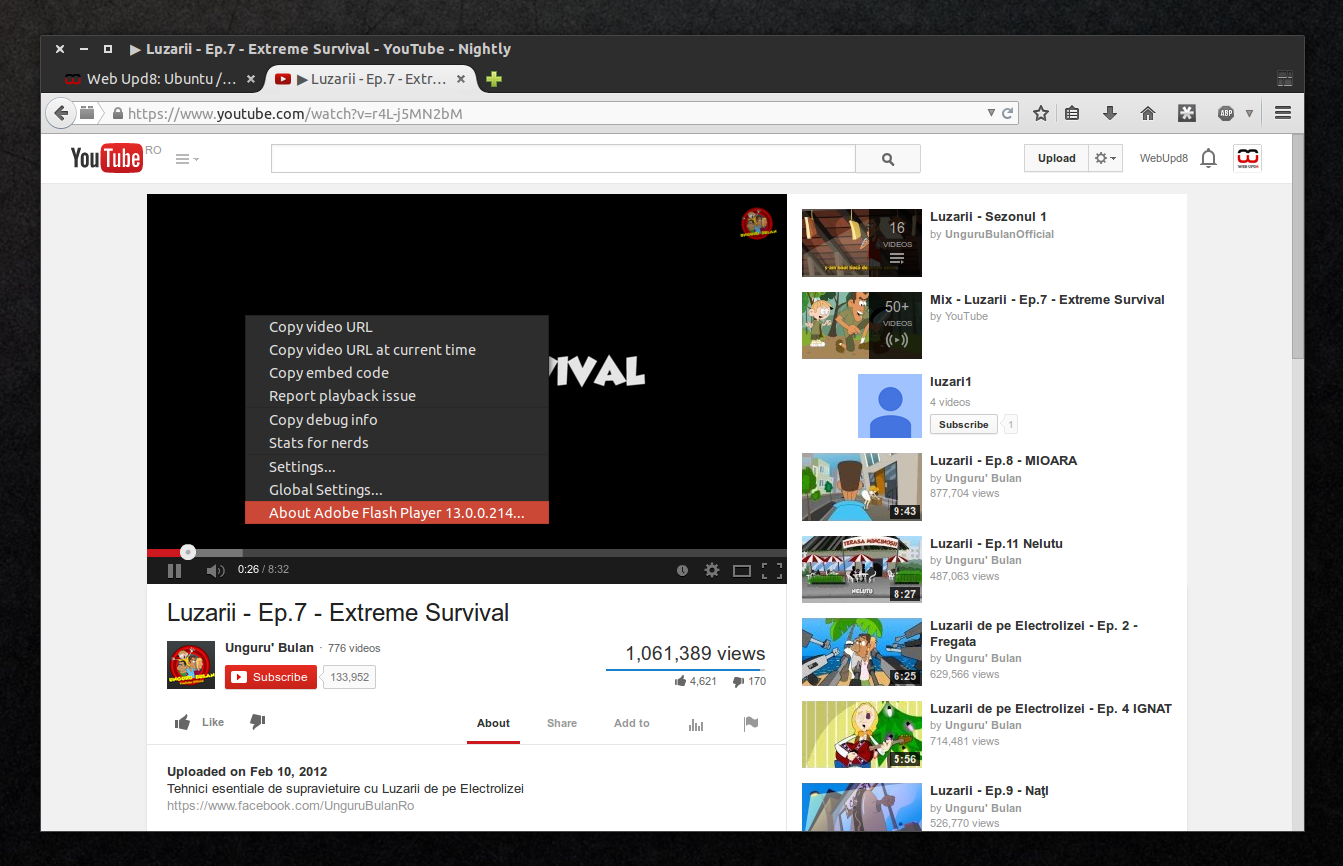Open the WebUpd8 account avatar

click(1248, 158)
